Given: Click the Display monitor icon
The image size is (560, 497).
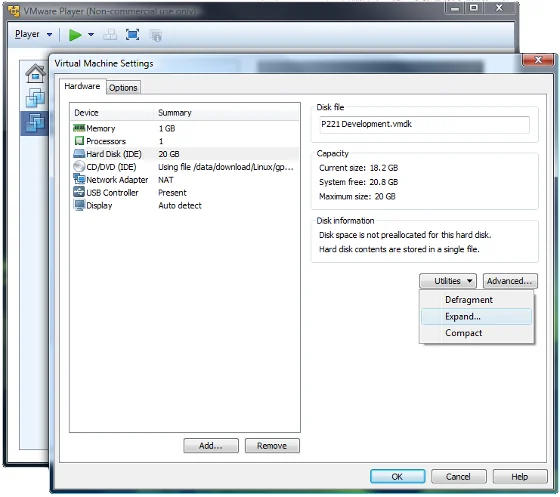Looking at the screenshot, I should pos(79,205).
